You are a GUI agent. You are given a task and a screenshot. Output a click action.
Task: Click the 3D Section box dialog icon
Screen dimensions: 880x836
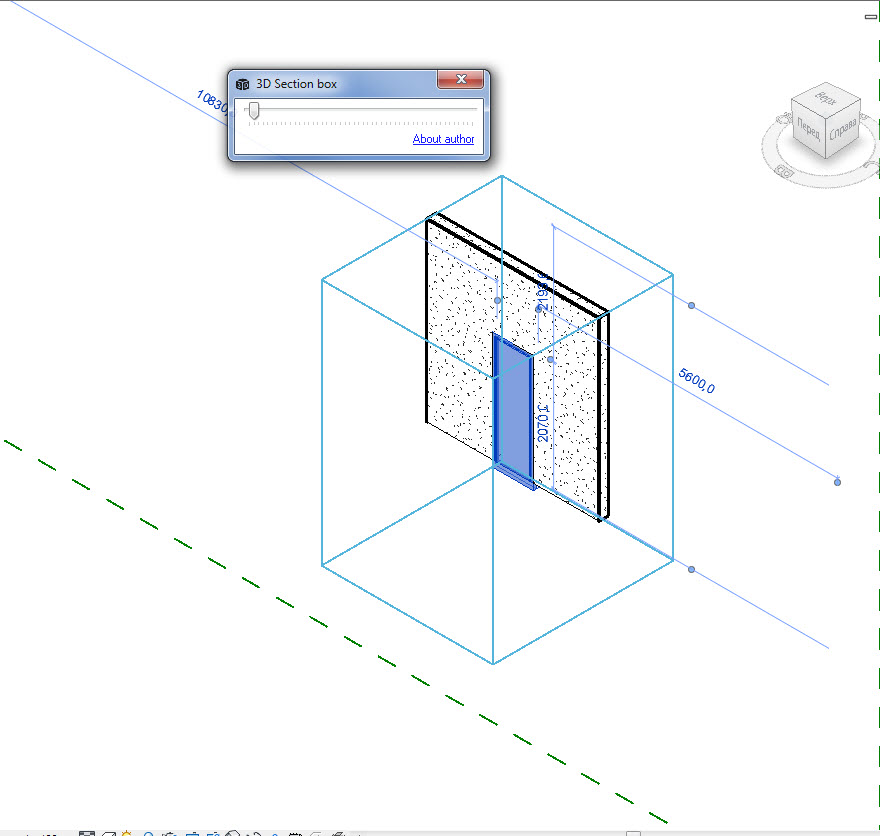coord(242,84)
